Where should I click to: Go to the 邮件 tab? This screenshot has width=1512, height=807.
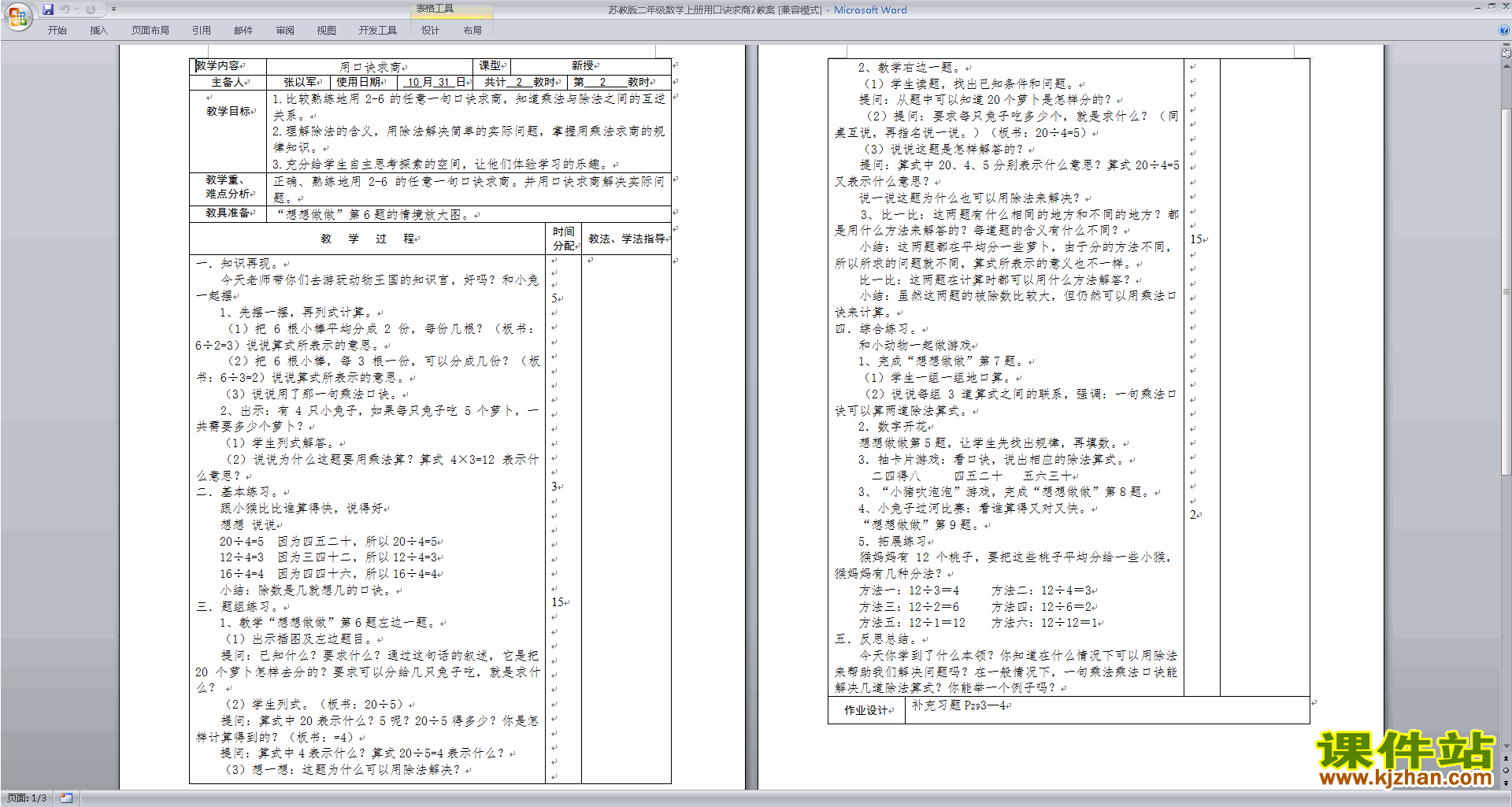coord(243,30)
